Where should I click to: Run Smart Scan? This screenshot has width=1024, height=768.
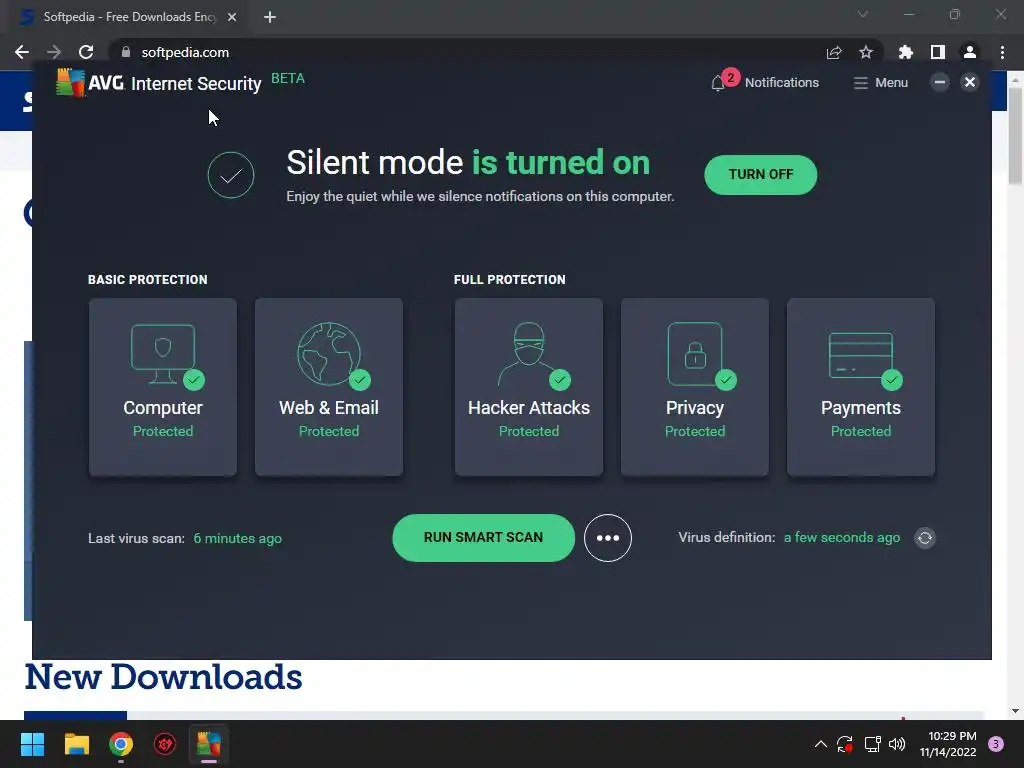(483, 537)
